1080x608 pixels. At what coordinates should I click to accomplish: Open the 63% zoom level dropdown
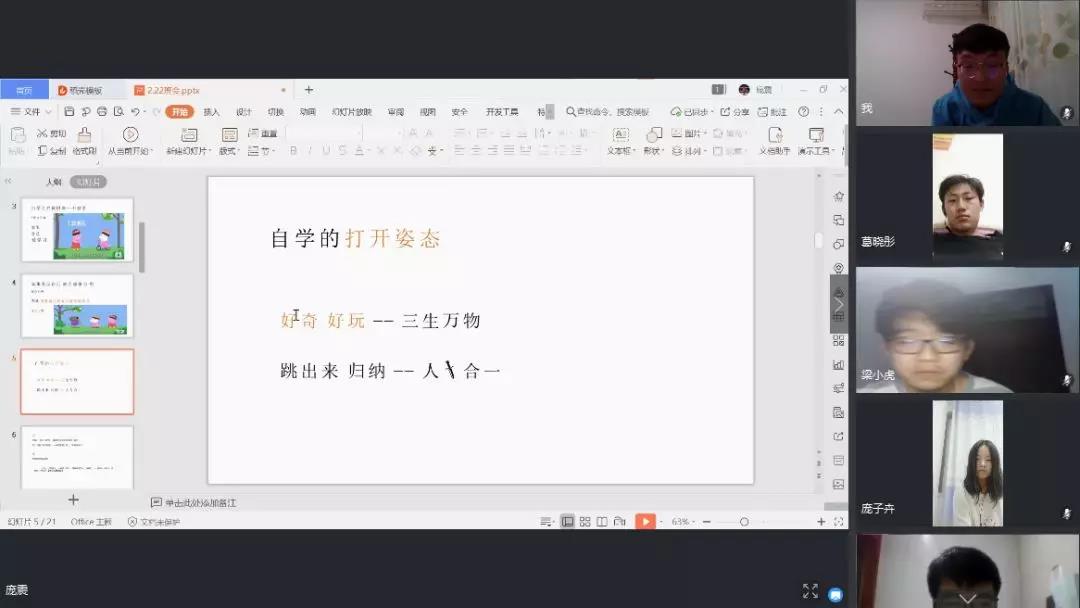click(x=680, y=522)
